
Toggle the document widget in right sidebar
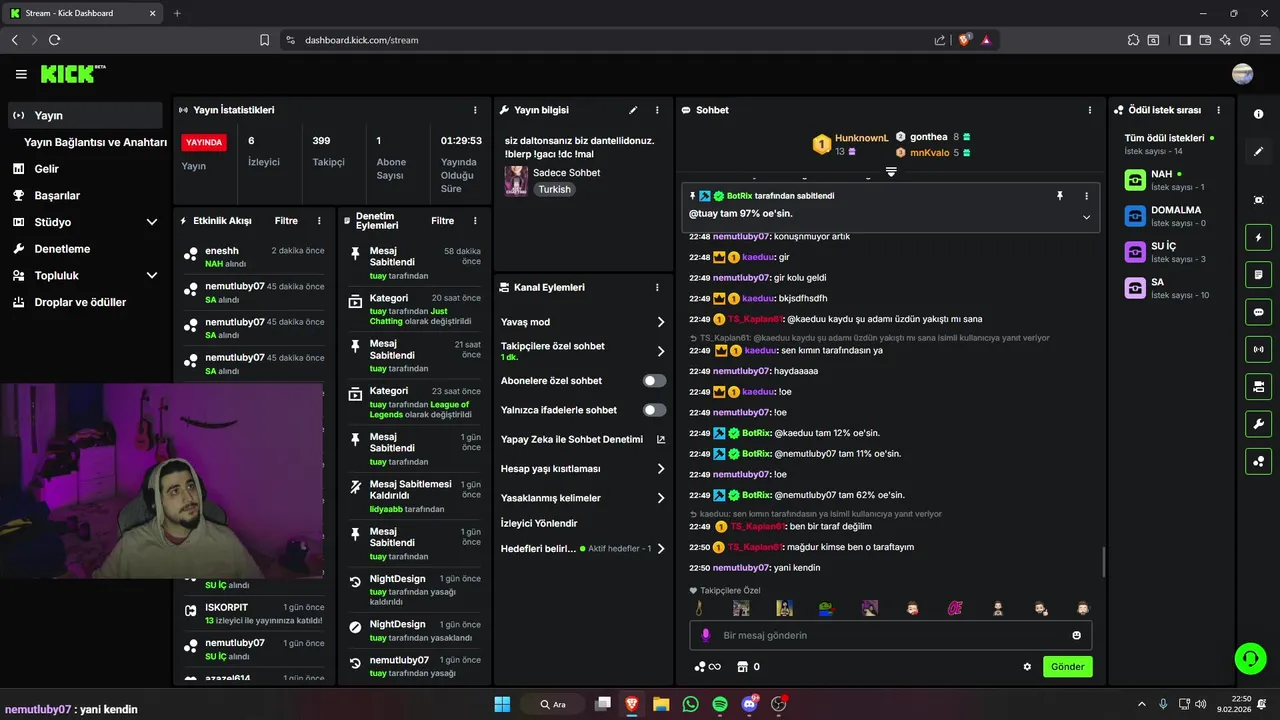(1258, 275)
